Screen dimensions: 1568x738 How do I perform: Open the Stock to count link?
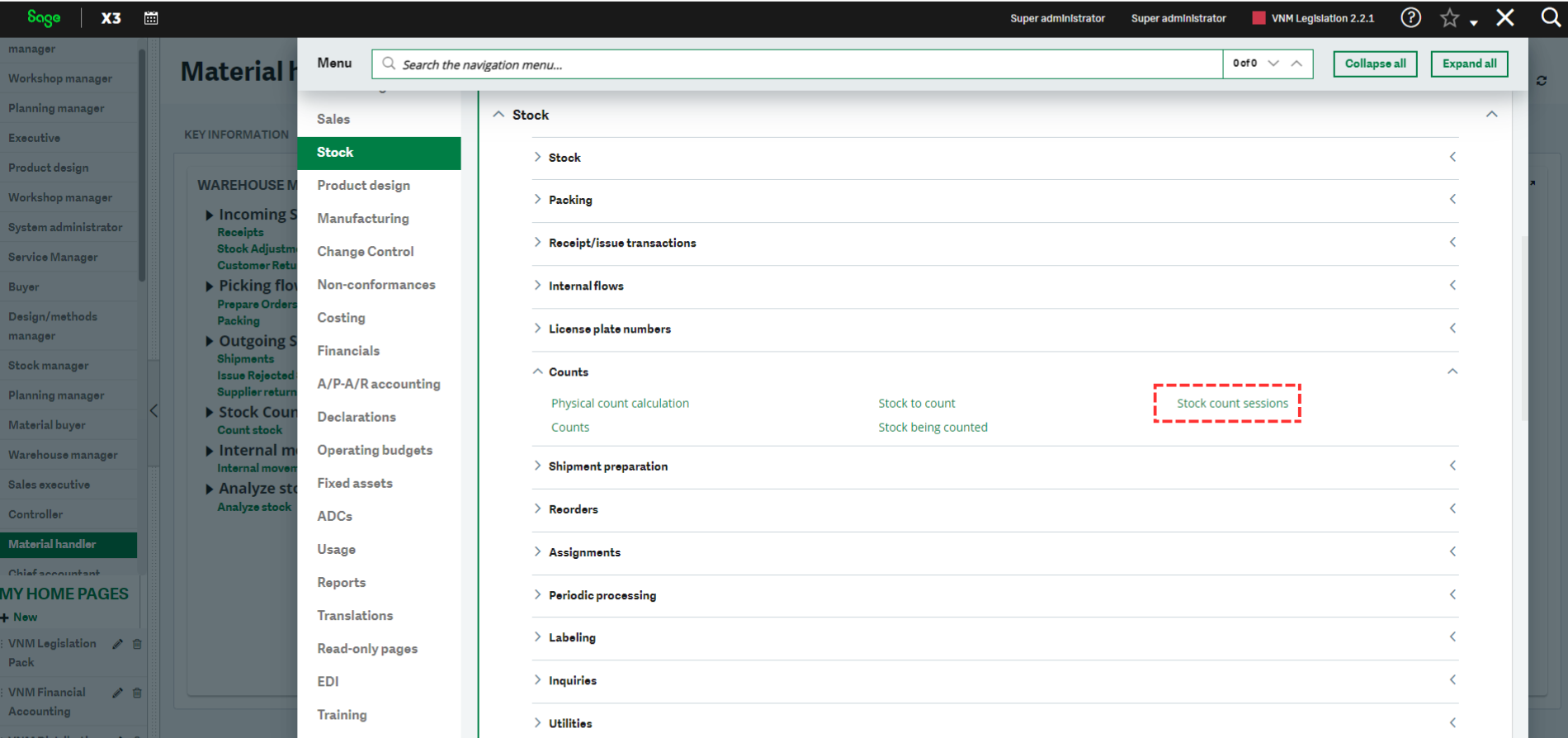click(x=916, y=403)
